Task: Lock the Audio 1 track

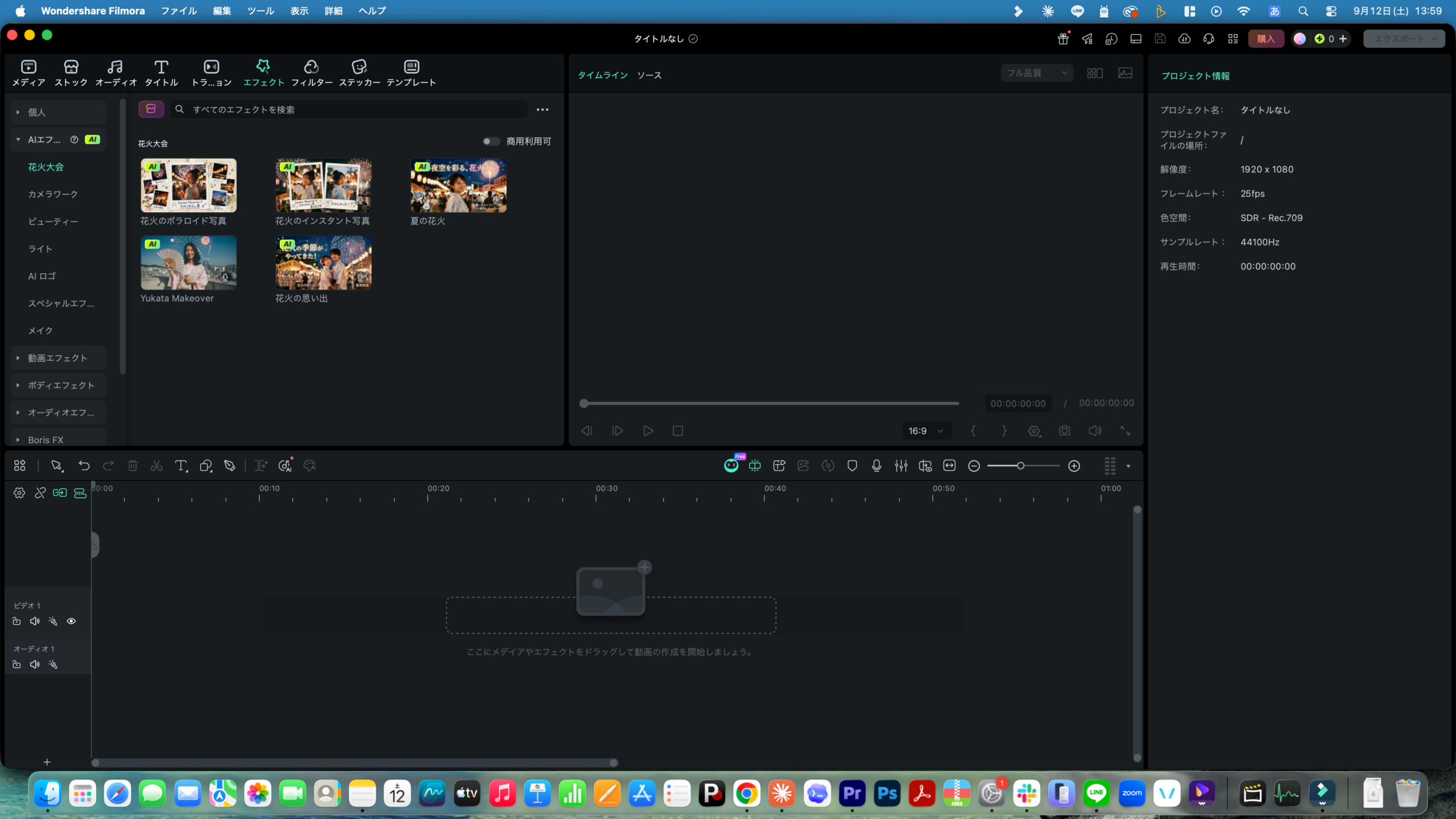Action: tap(16, 664)
